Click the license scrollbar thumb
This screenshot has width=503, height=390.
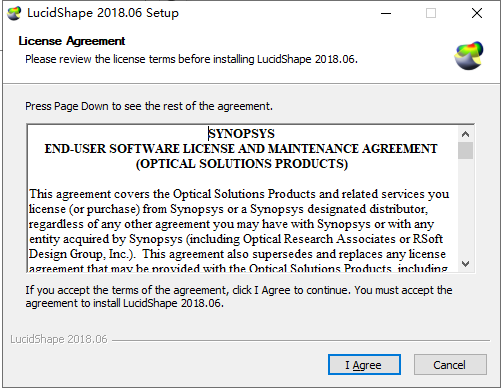[467, 151]
